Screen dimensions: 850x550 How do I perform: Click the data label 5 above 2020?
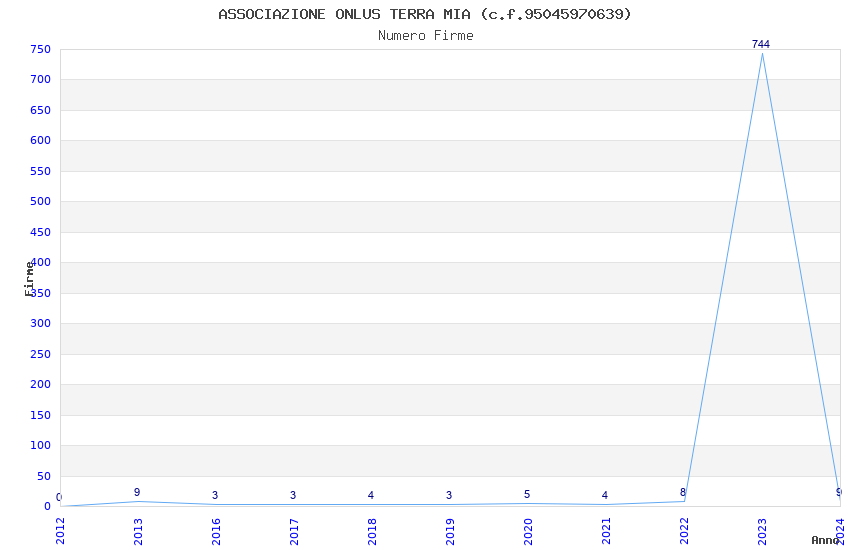click(x=527, y=494)
